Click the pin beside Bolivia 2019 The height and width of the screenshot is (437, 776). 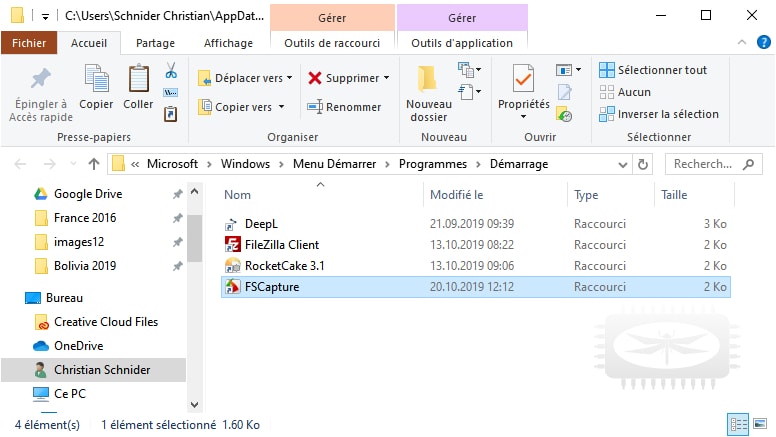tap(177, 266)
